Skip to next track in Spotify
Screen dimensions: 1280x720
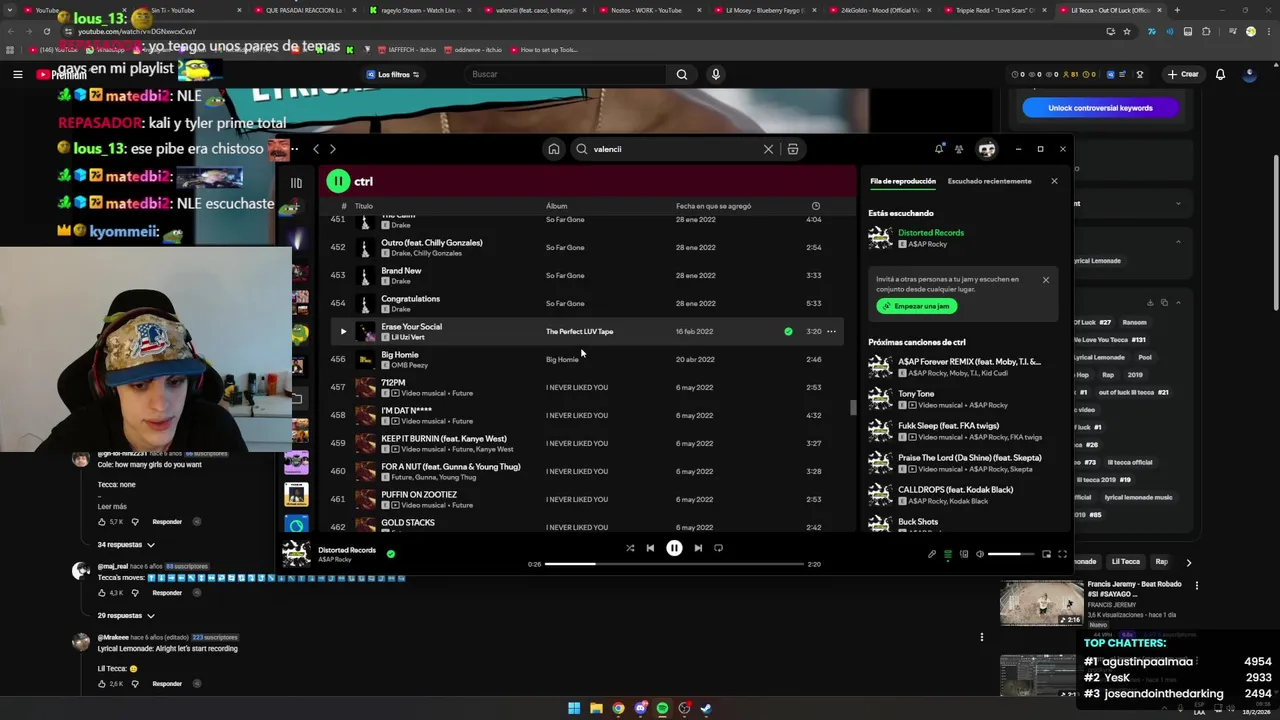(x=698, y=548)
